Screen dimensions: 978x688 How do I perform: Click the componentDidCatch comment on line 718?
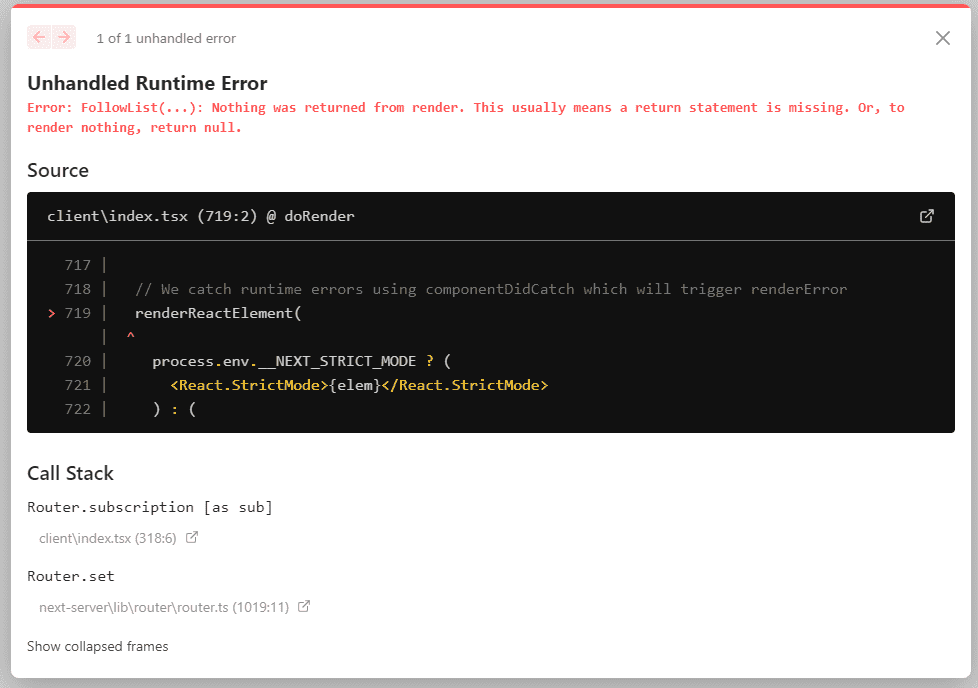[x=491, y=289]
